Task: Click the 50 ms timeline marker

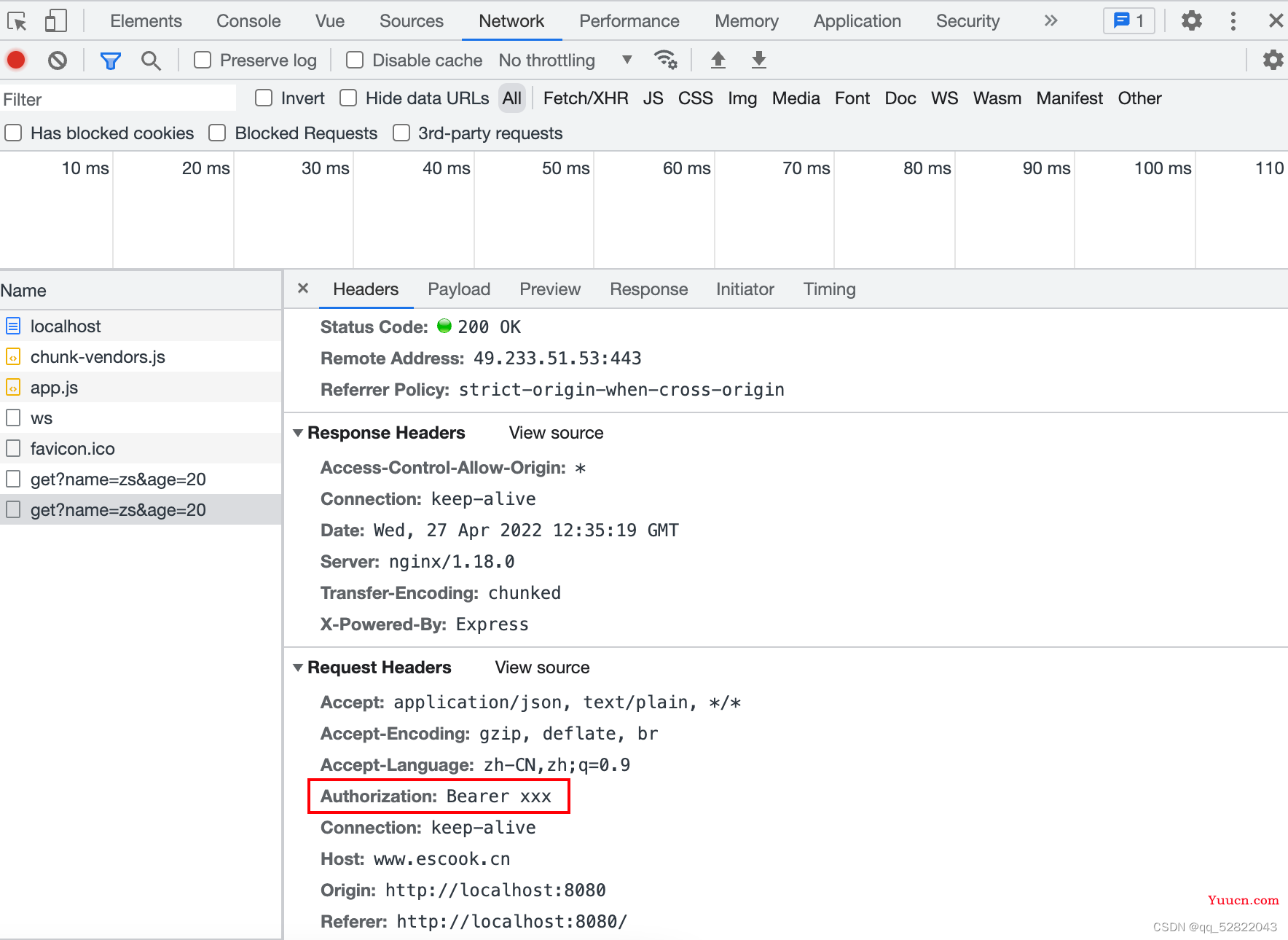Action: pos(565,168)
